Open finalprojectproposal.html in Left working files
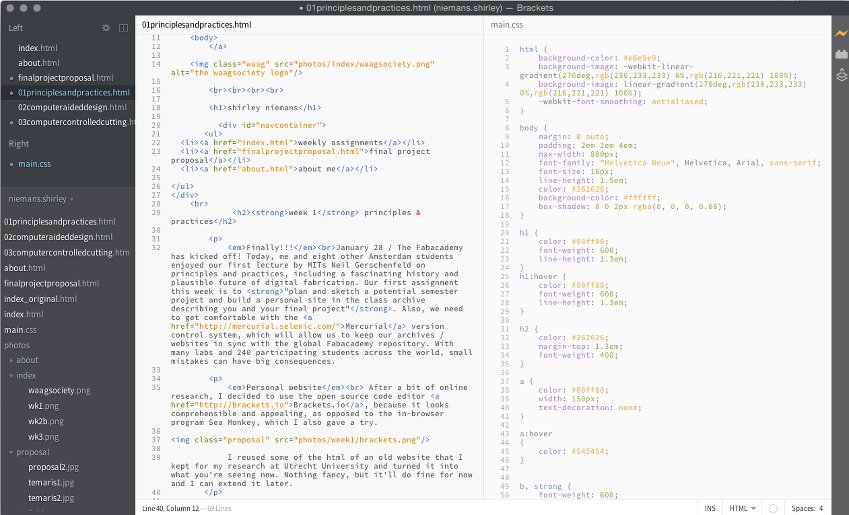Screen dimensions: 849x515 coord(66,77)
